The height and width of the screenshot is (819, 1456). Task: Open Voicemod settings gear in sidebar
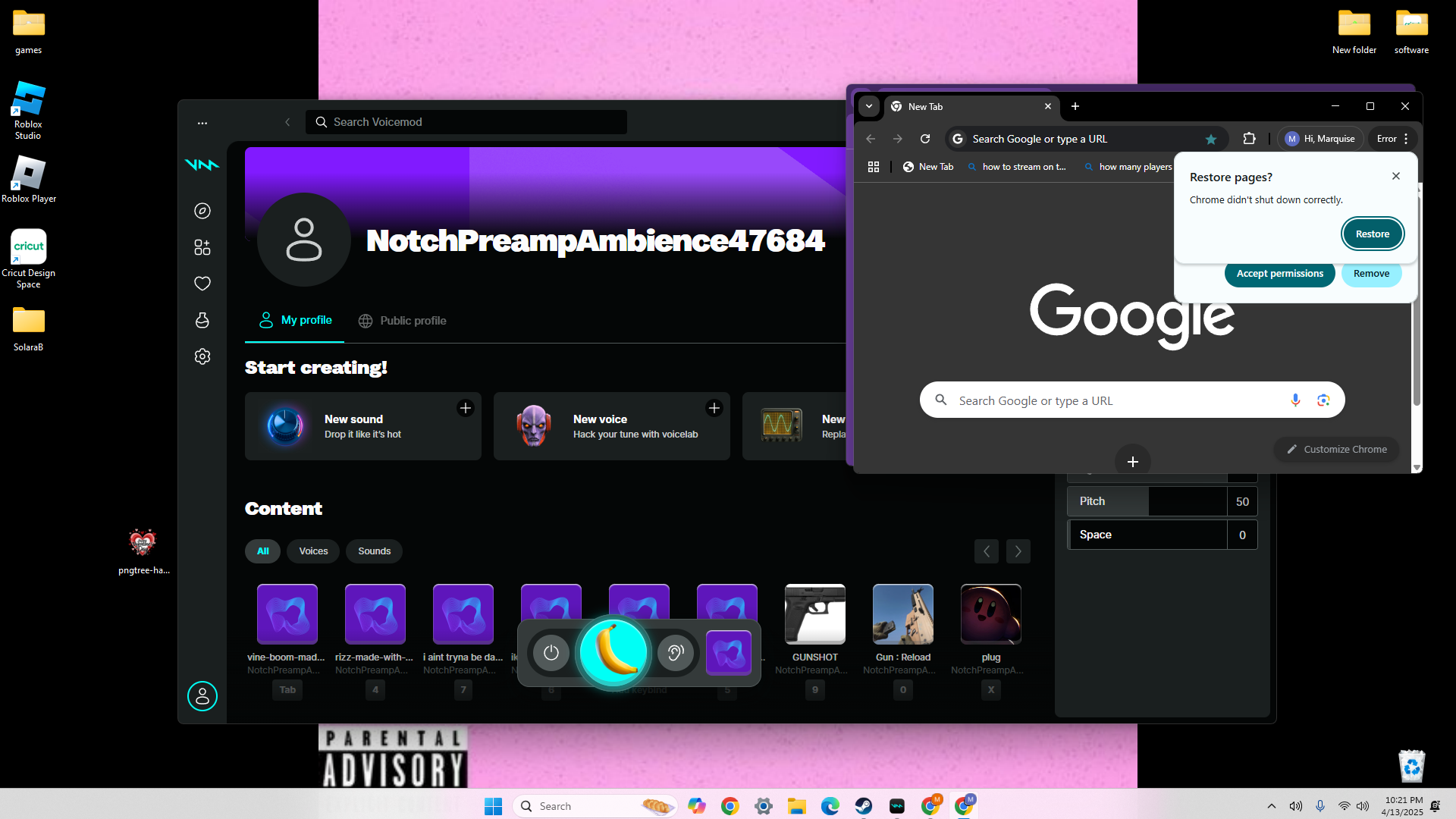(202, 356)
